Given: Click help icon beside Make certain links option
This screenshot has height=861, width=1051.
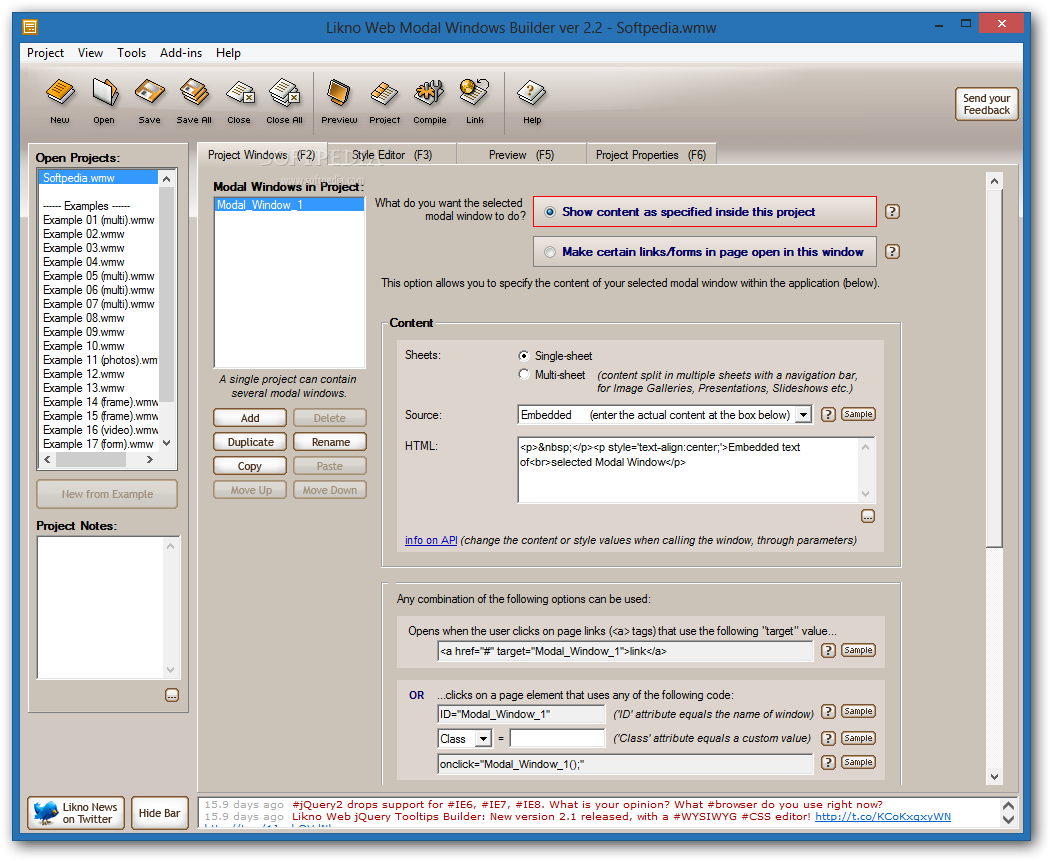Looking at the screenshot, I should click(892, 252).
